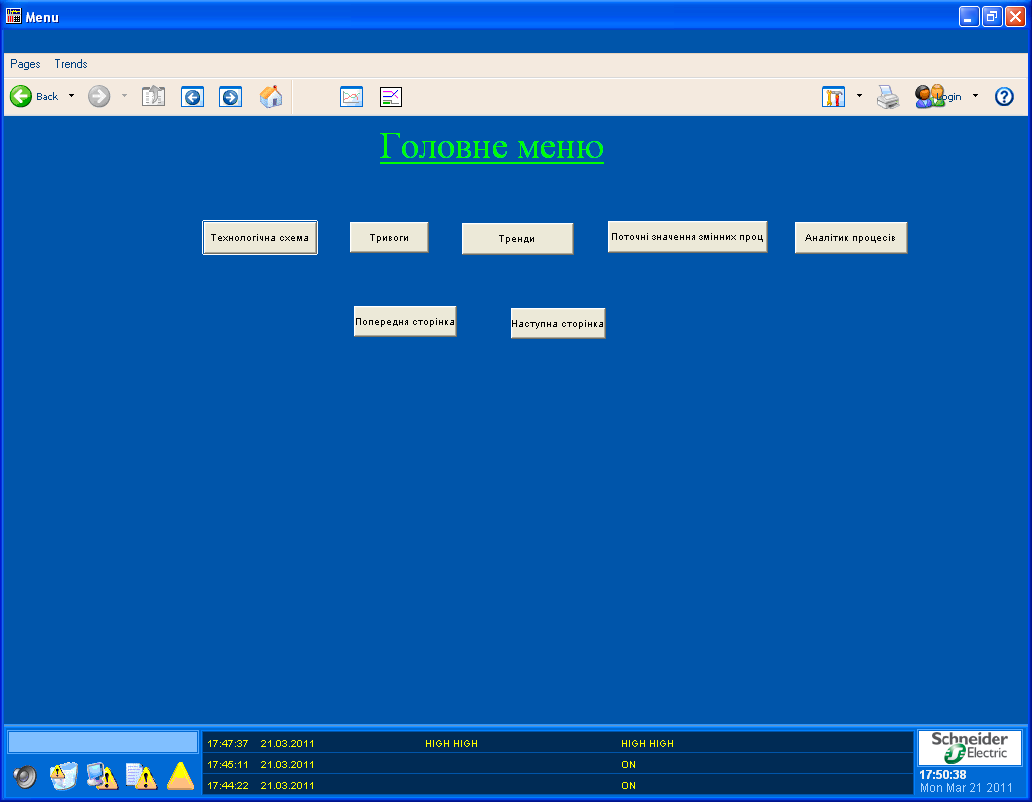Click the green Back arrow icon
1032x802 pixels.
point(21,97)
